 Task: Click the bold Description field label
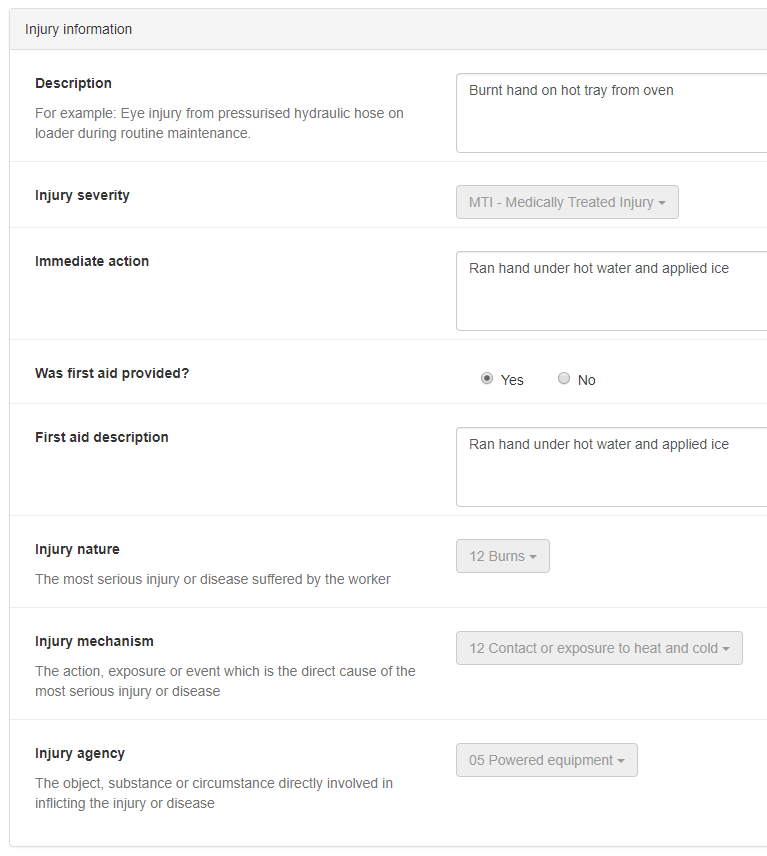(73, 83)
